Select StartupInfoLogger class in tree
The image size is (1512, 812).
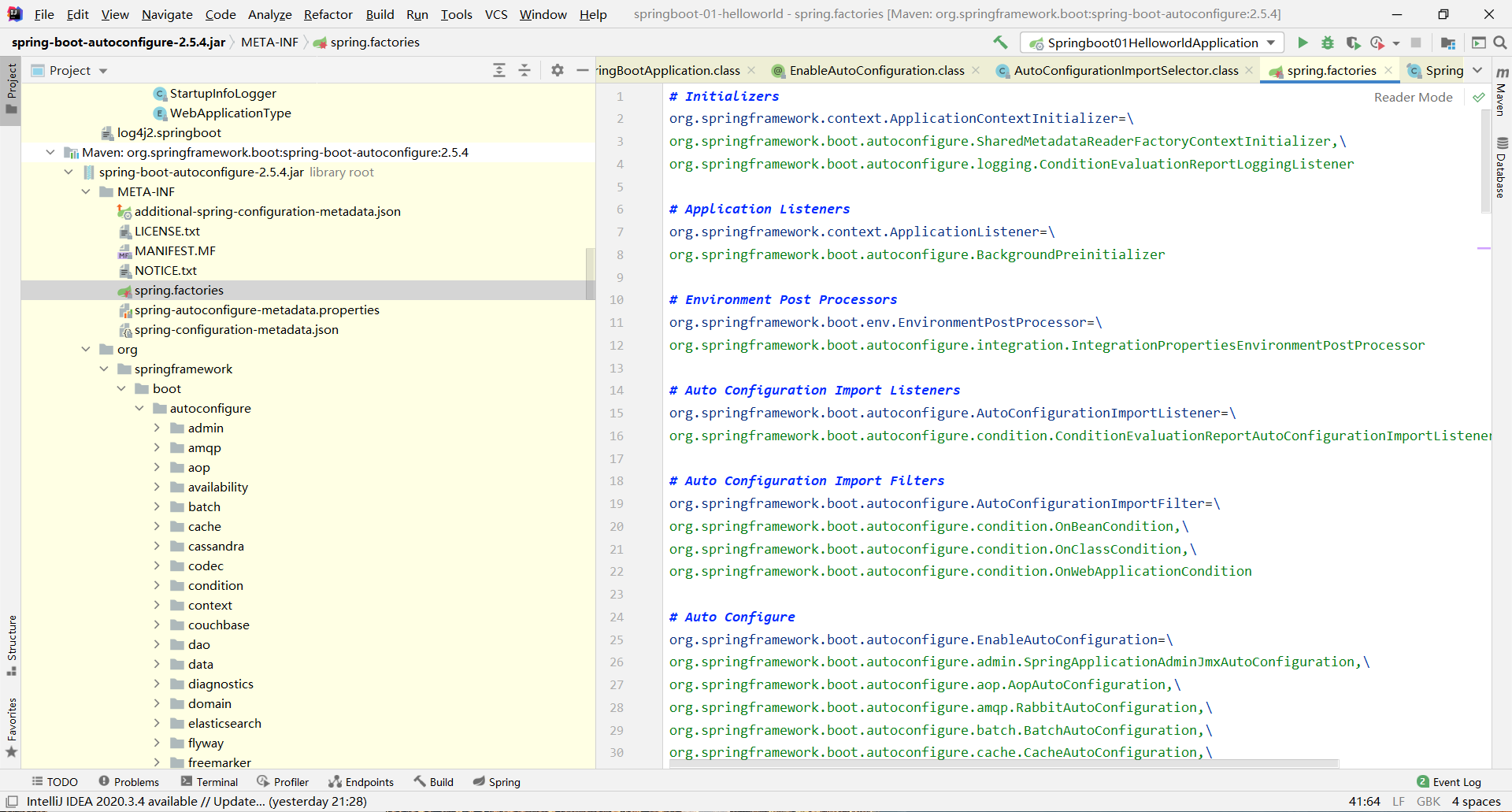(223, 93)
